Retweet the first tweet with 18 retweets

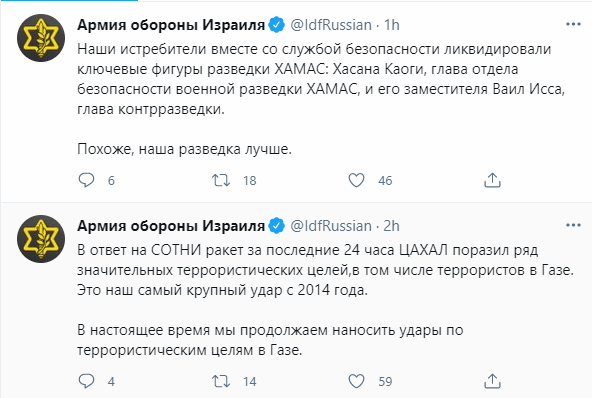click(221, 180)
